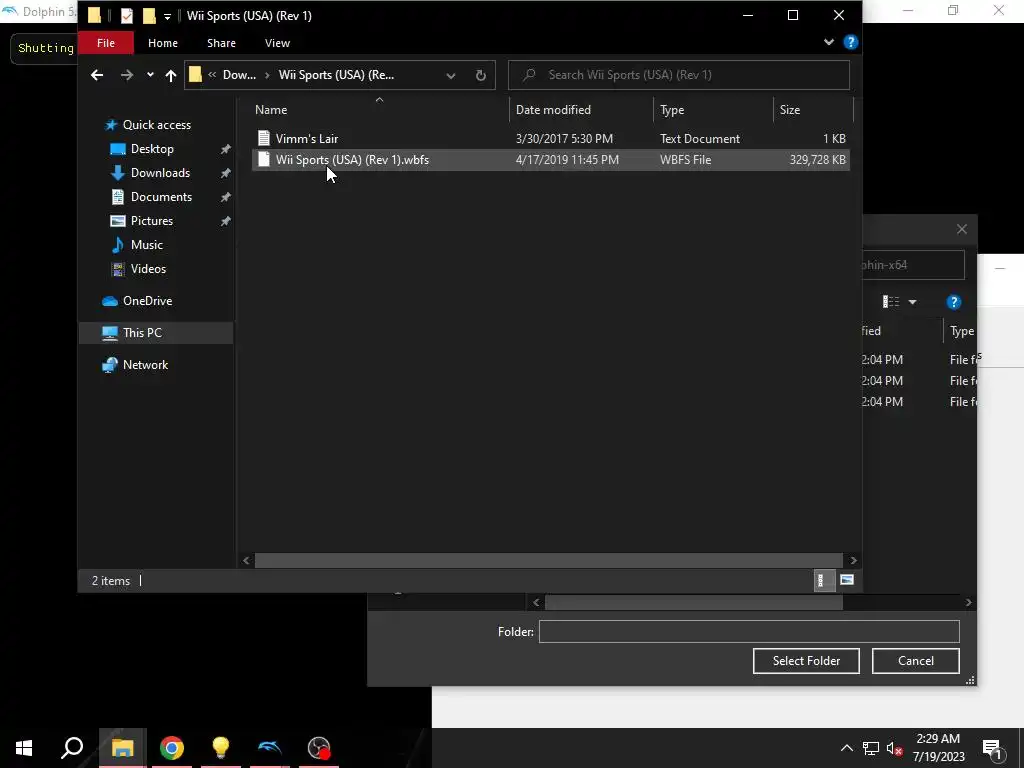Open the Dolphin emulator taskbar icon

click(x=270, y=748)
